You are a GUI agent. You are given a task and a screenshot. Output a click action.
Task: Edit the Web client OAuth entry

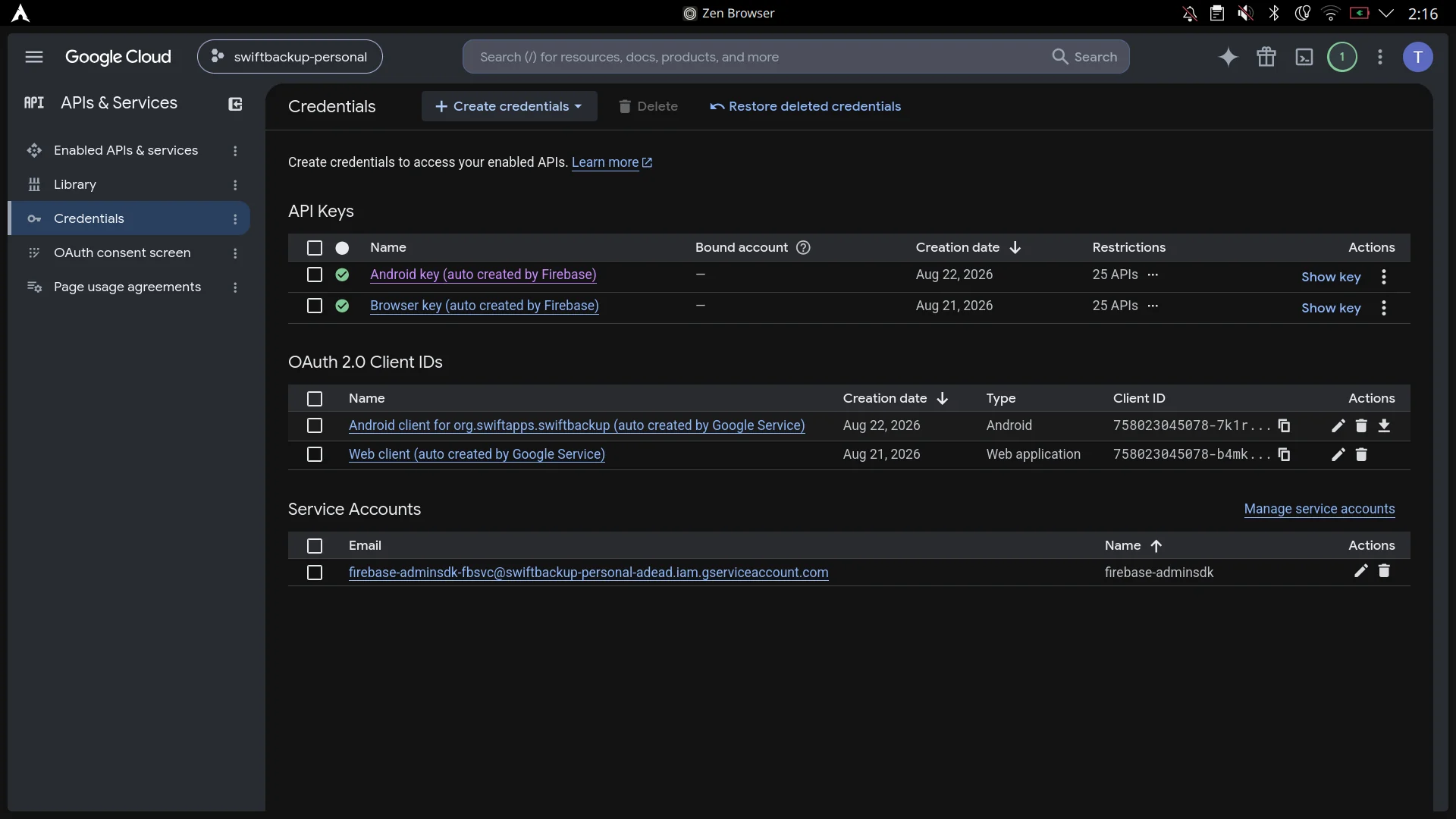(x=1338, y=454)
